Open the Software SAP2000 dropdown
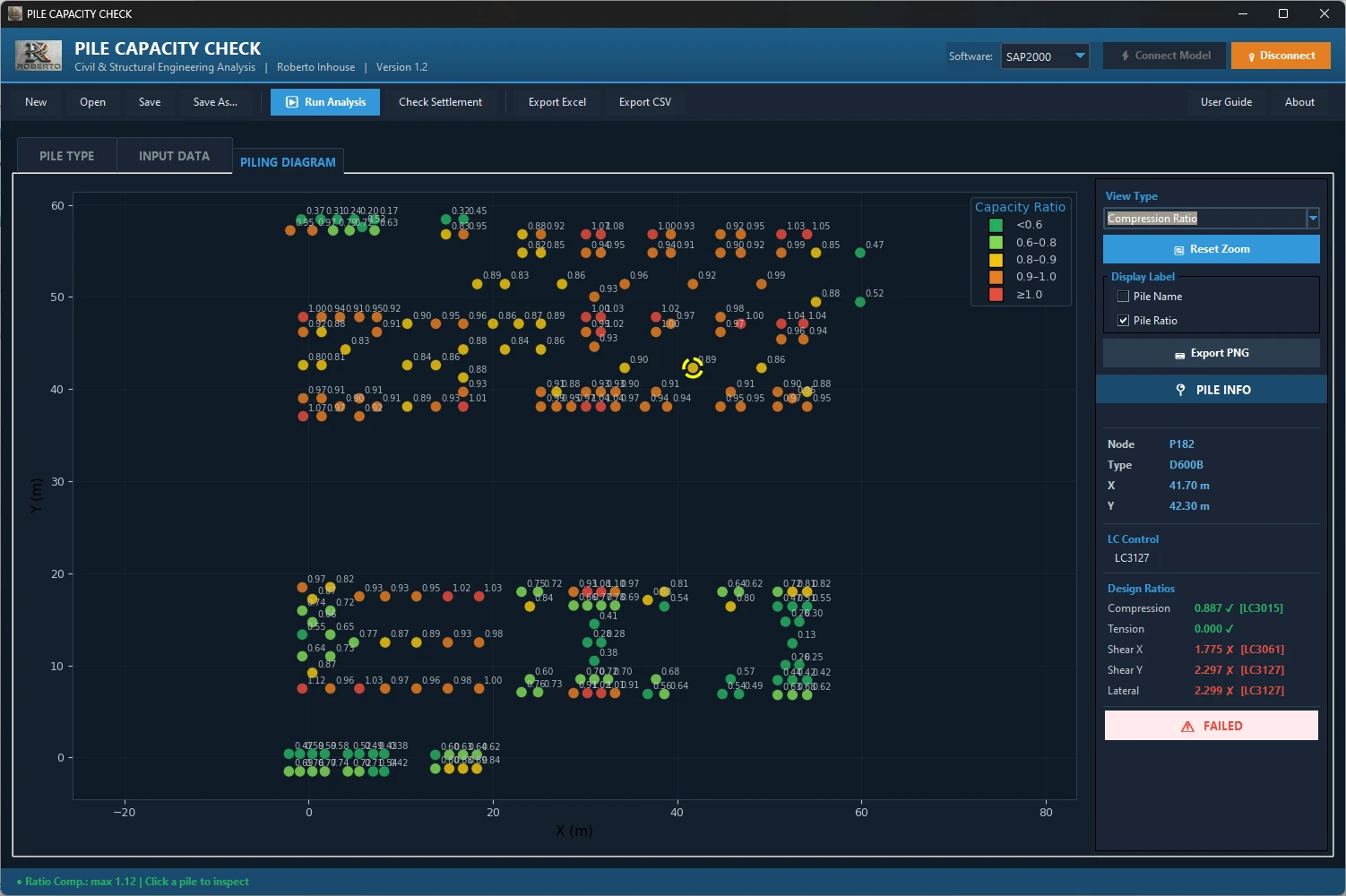 tap(1045, 56)
